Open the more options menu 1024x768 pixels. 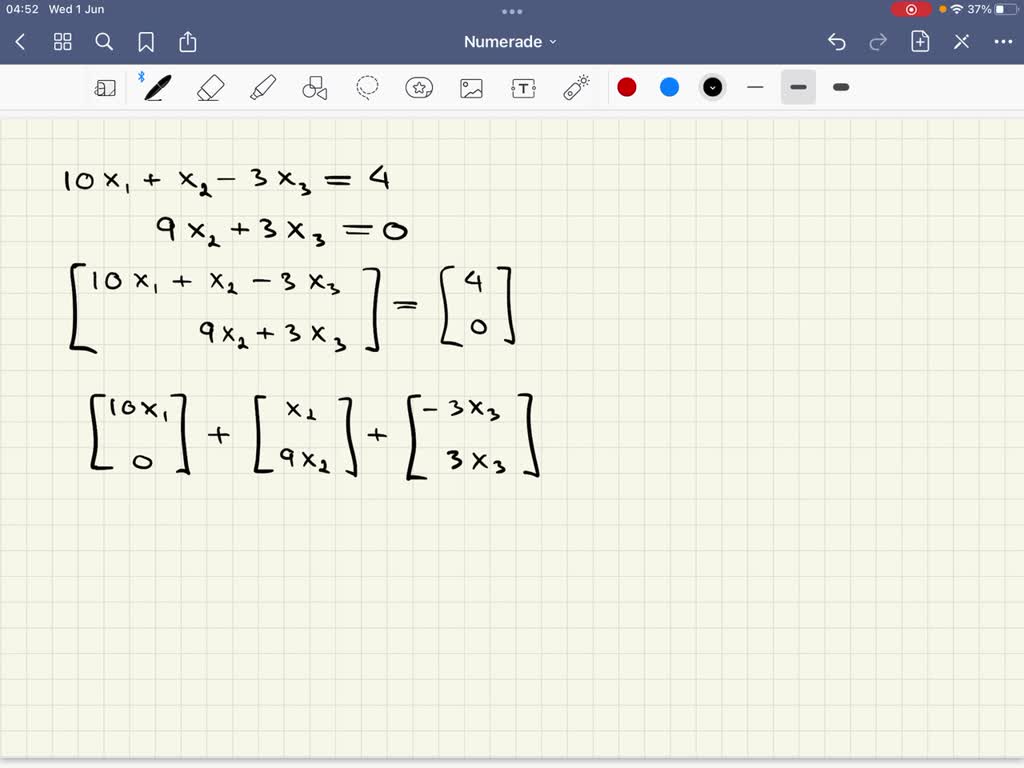coord(1003,41)
